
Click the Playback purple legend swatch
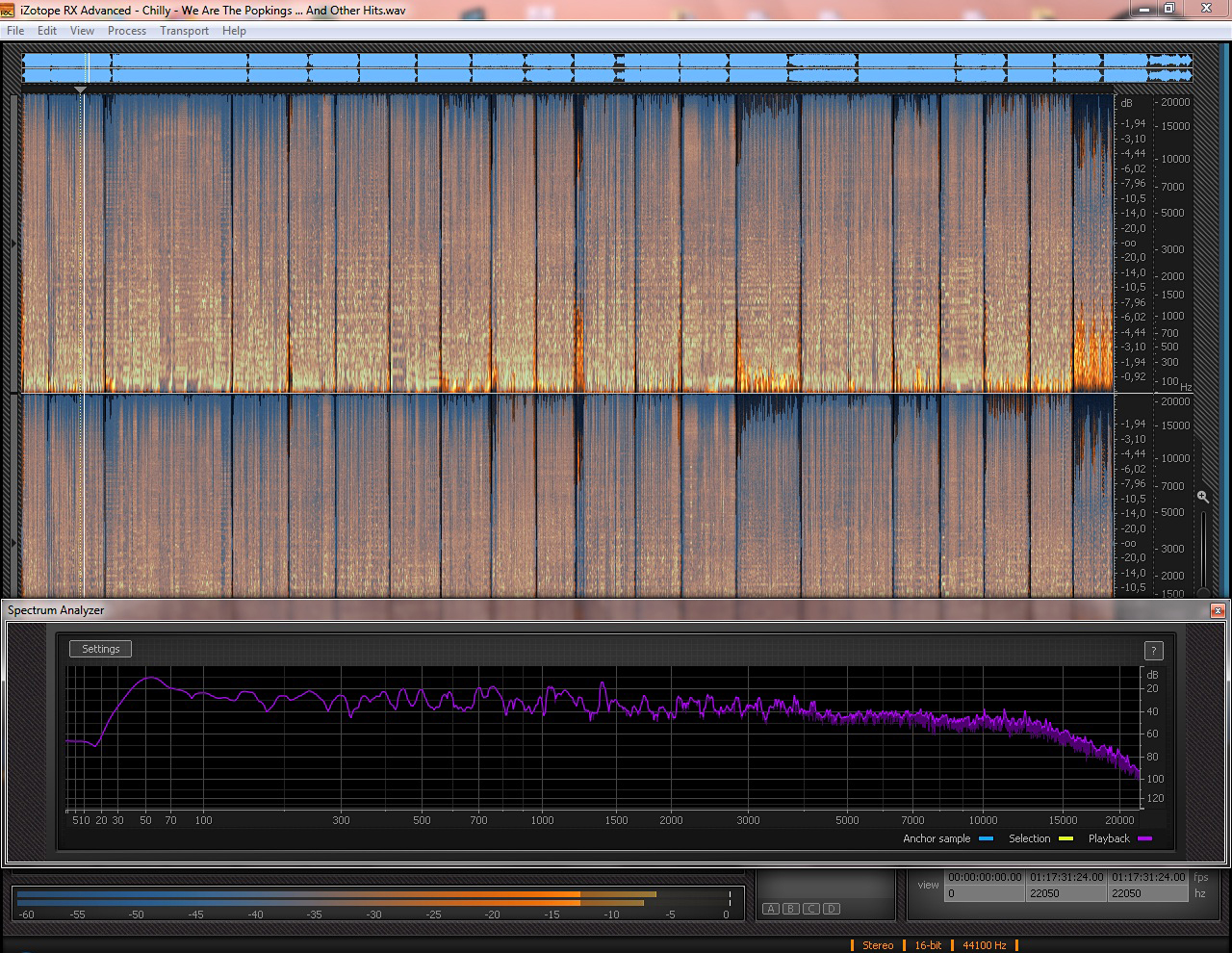click(1144, 839)
